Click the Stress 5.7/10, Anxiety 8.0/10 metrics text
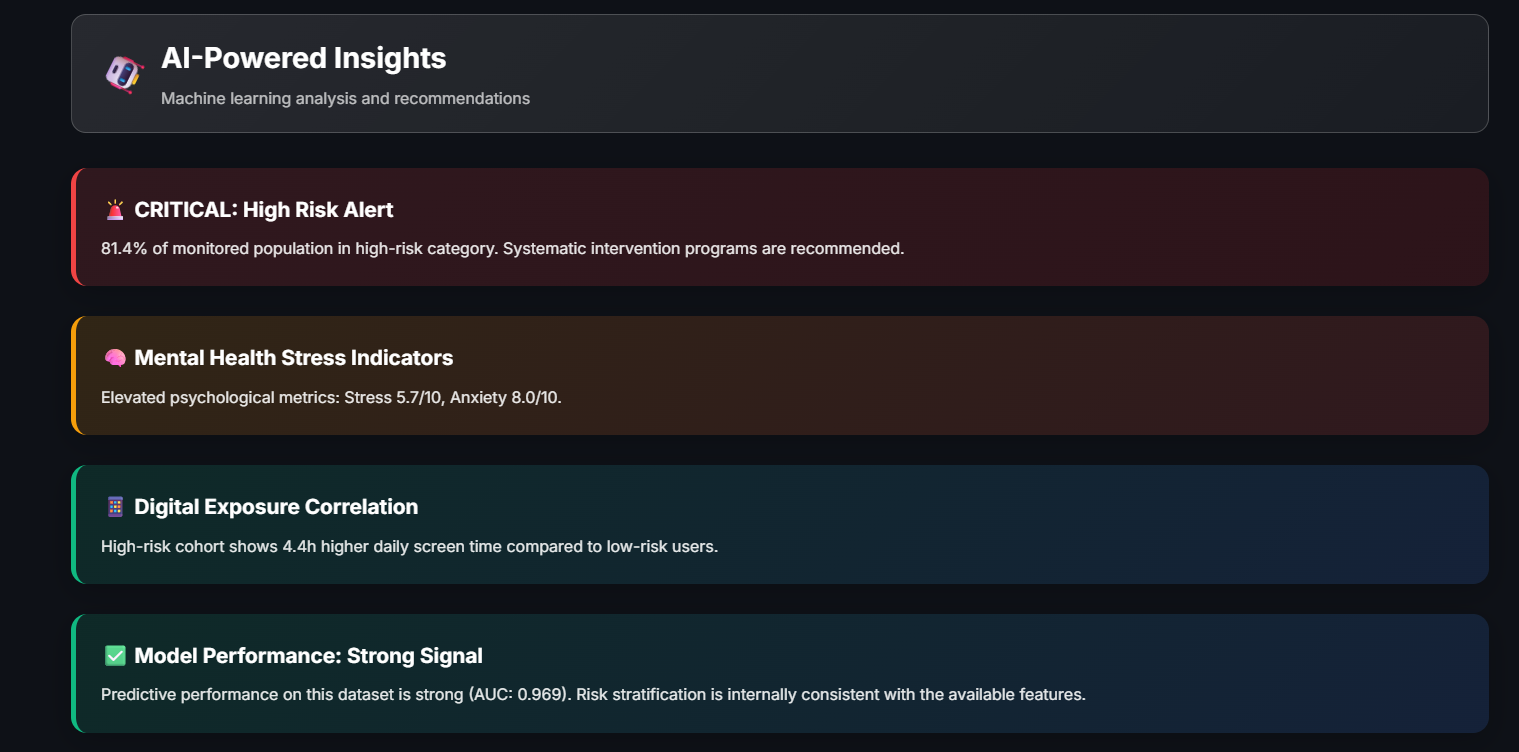This screenshot has height=752, width=1519. coord(452,397)
